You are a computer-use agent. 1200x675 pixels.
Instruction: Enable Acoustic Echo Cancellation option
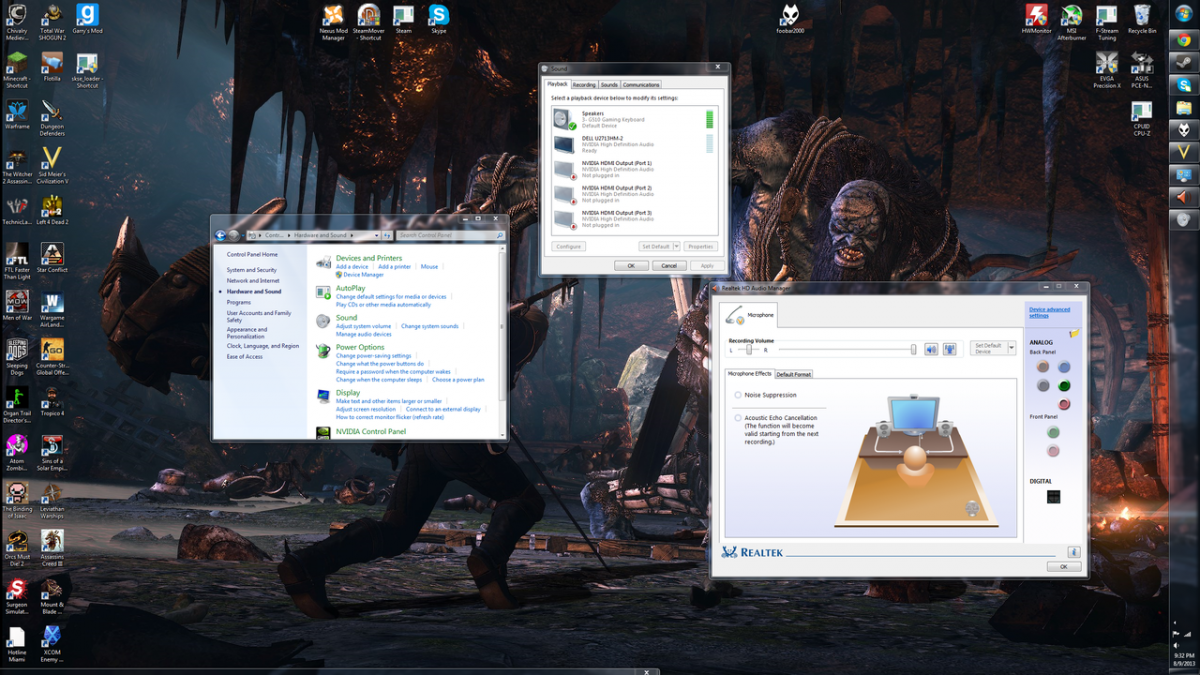738,418
